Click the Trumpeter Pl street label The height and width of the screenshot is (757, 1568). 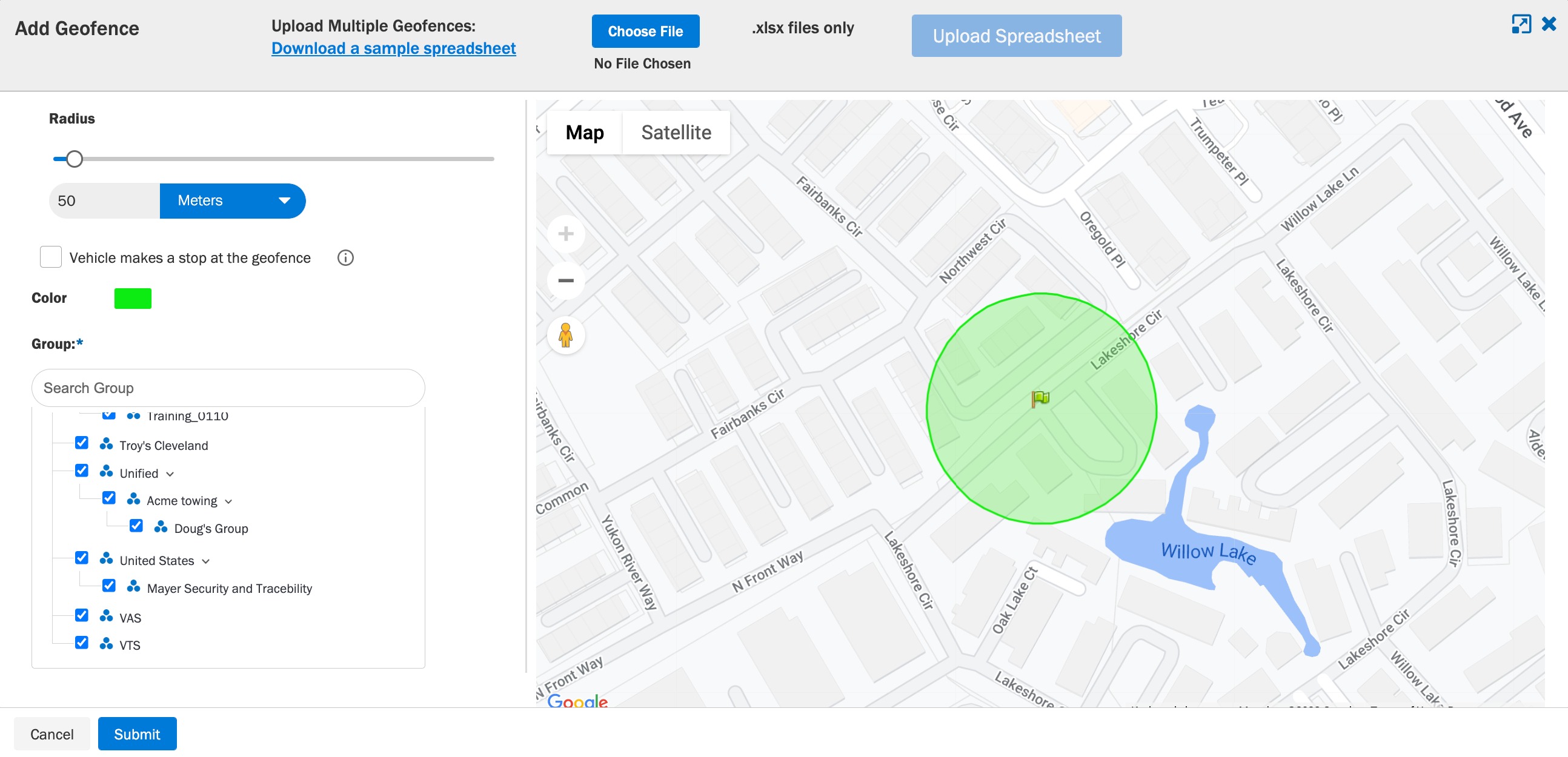[1219, 151]
